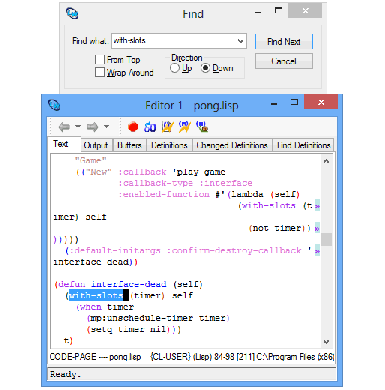Image resolution: width=385 pixels, height=390 pixels.
Task: Switch to the Output tab
Action: tap(96, 145)
